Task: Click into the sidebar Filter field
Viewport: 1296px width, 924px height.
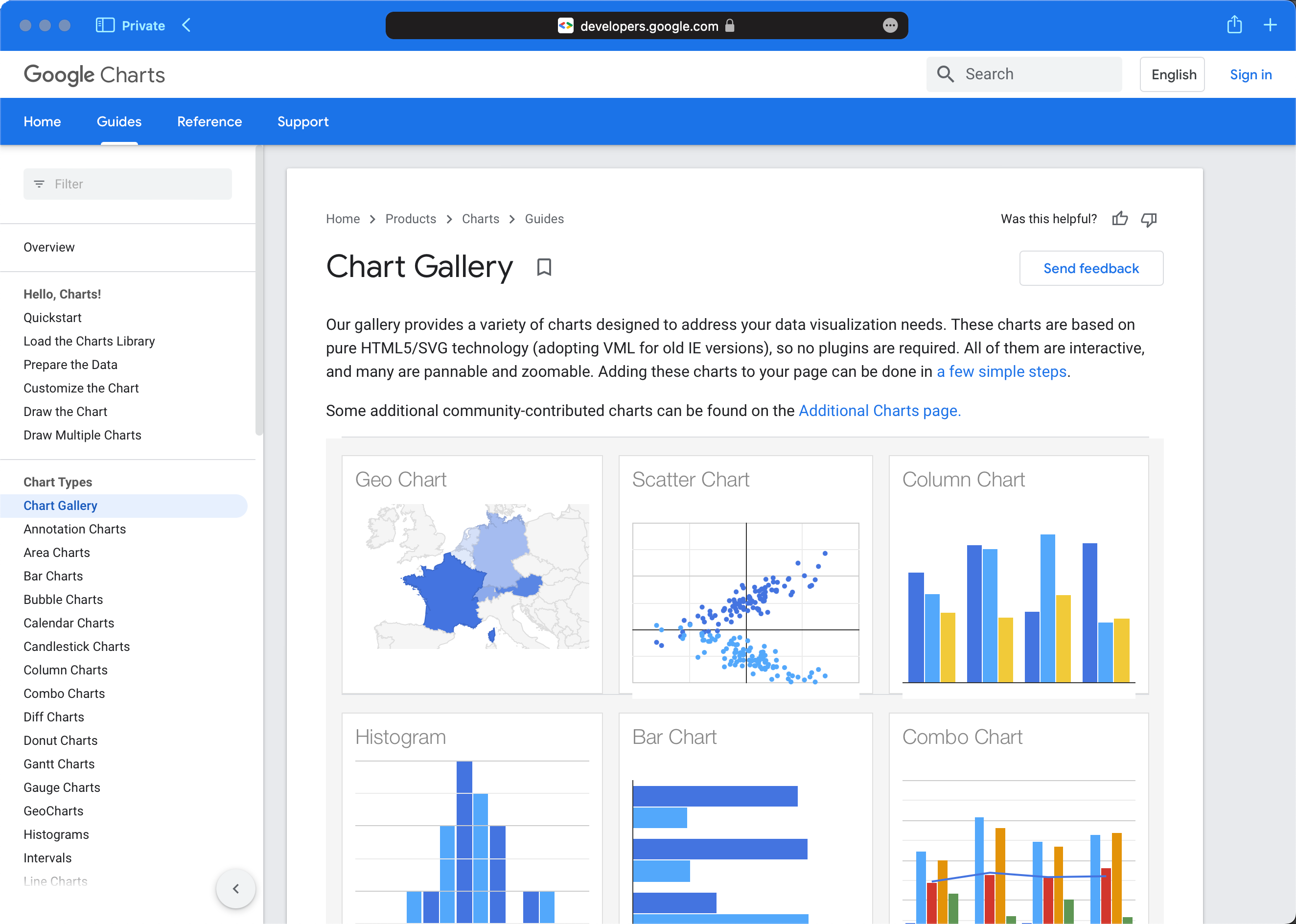Action: 127,184
